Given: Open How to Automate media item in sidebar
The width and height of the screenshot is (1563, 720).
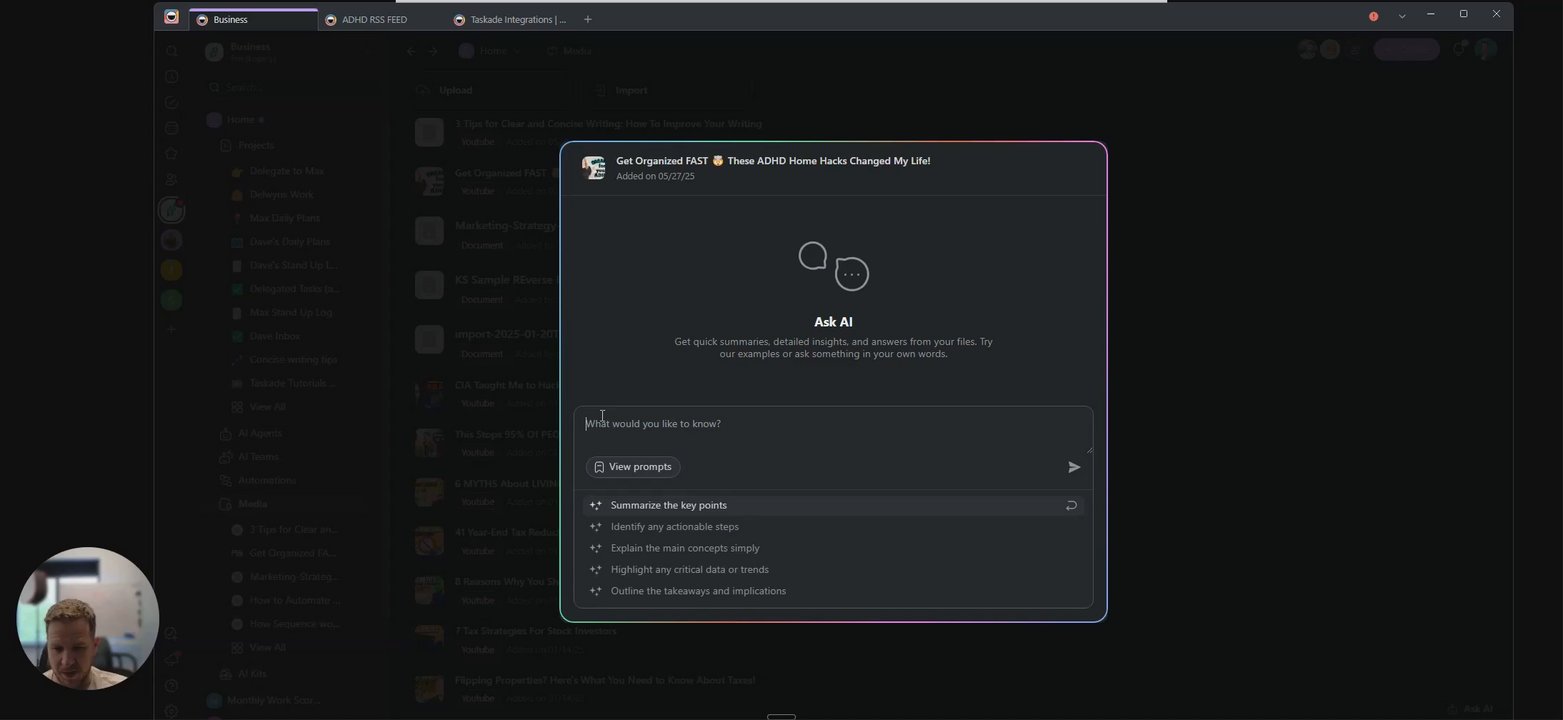Looking at the screenshot, I should click(x=295, y=601).
